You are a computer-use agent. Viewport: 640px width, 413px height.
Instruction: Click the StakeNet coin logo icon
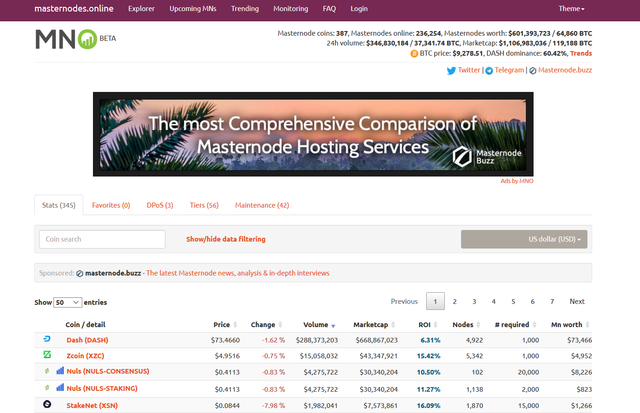[47, 404]
